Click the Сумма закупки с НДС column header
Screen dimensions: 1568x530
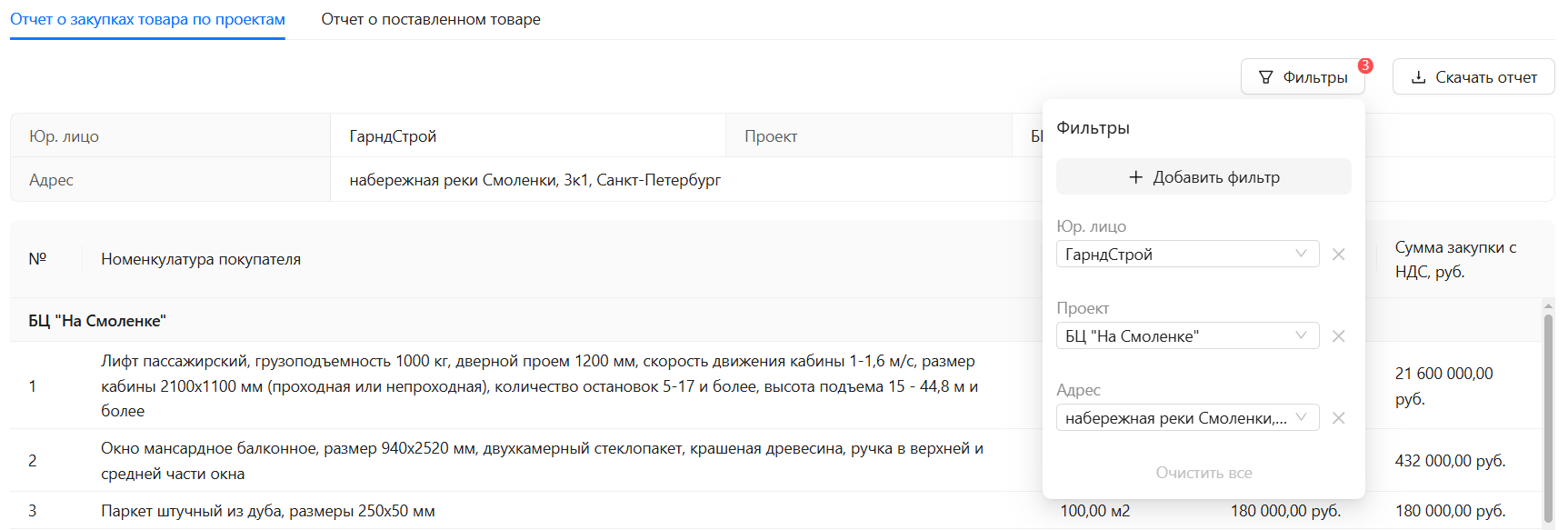pos(1455,259)
